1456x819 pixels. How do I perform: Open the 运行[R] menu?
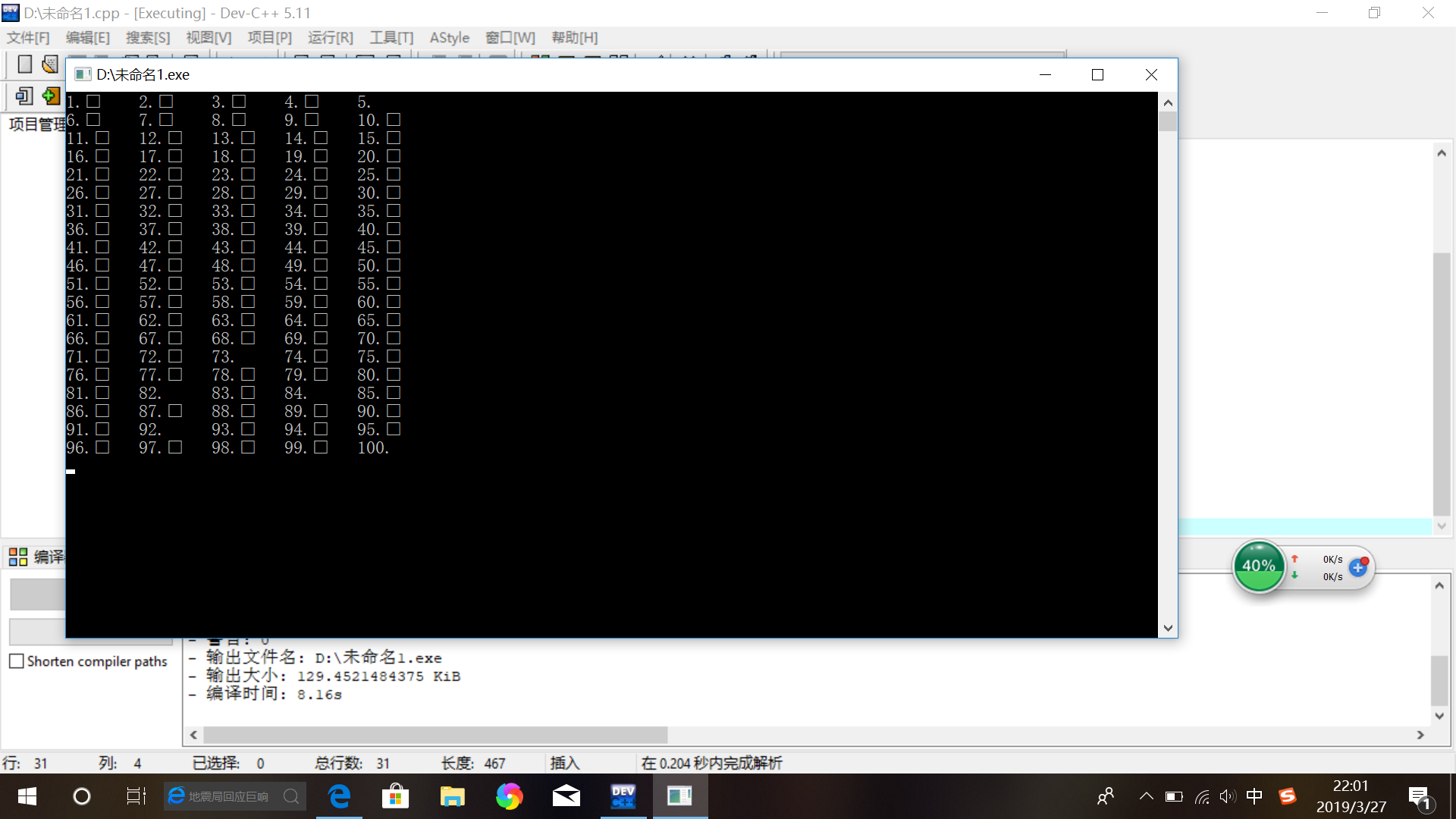tap(331, 38)
